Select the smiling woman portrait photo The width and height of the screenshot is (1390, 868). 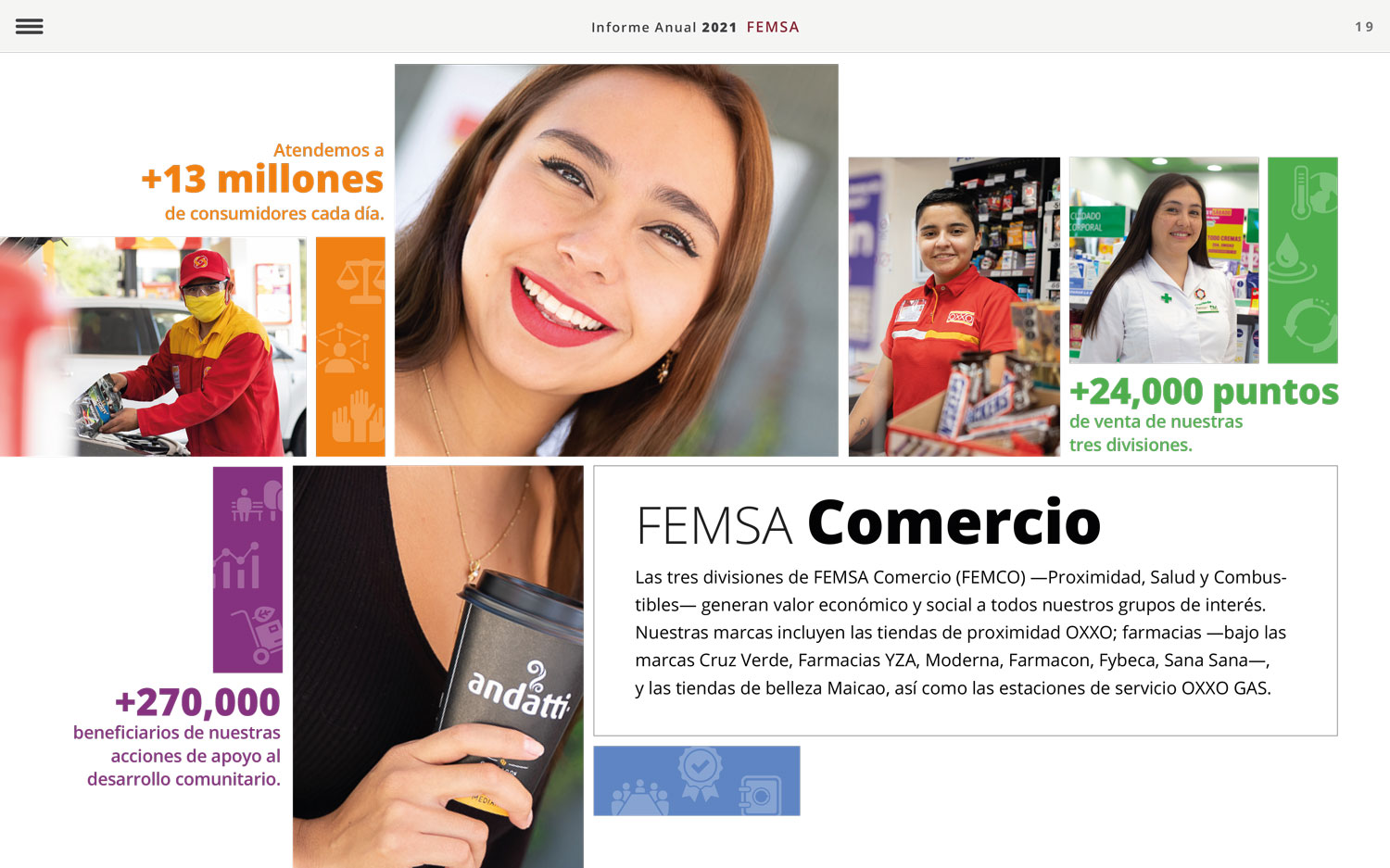tap(616, 260)
